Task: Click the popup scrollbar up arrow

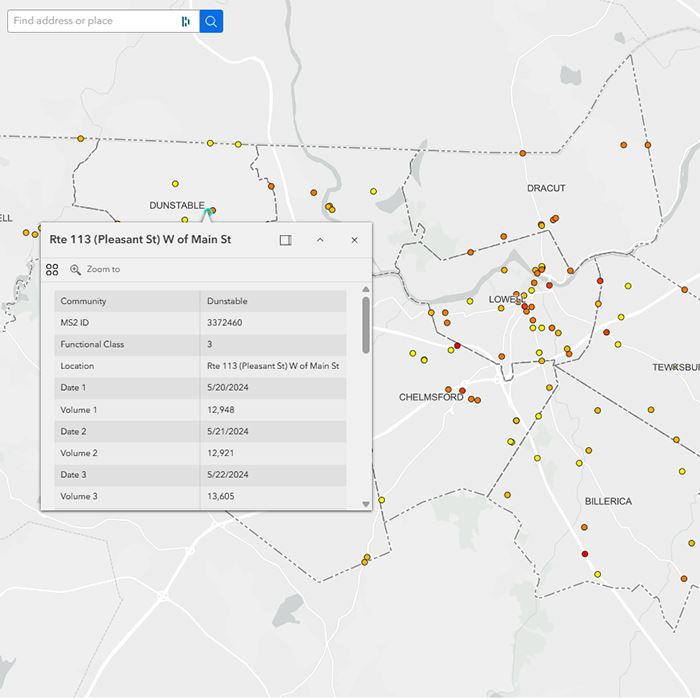Action: tap(366, 289)
